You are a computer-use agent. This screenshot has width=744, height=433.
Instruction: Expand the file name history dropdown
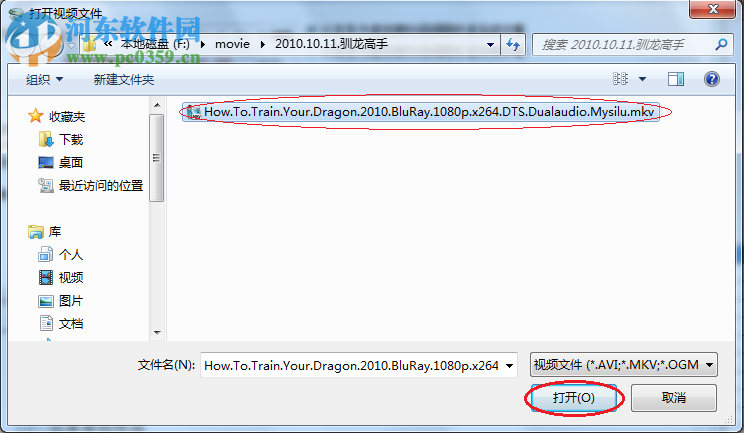click(510, 366)
